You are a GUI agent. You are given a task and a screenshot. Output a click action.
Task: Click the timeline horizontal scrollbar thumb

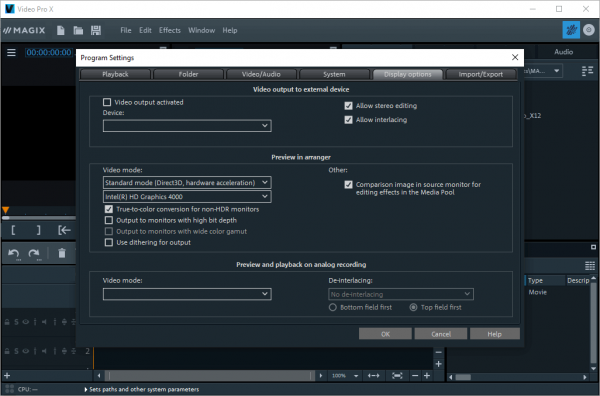tap(209, 376)
